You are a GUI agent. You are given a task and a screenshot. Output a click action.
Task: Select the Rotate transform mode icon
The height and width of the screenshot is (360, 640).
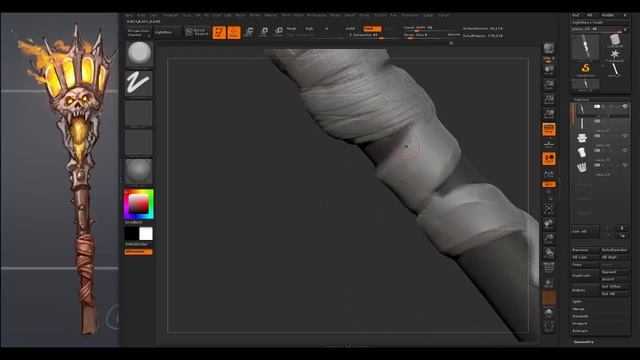coord(278,32)
